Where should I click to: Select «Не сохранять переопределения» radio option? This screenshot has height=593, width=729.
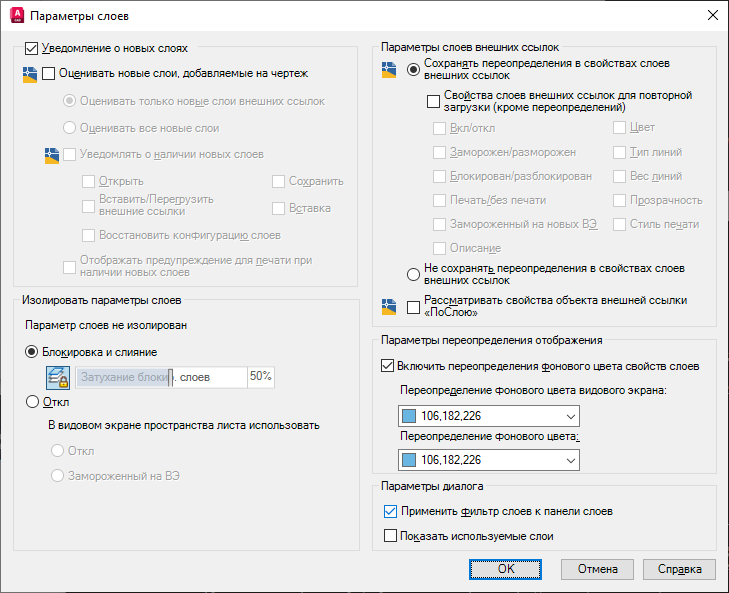click(x=414, y=274)
